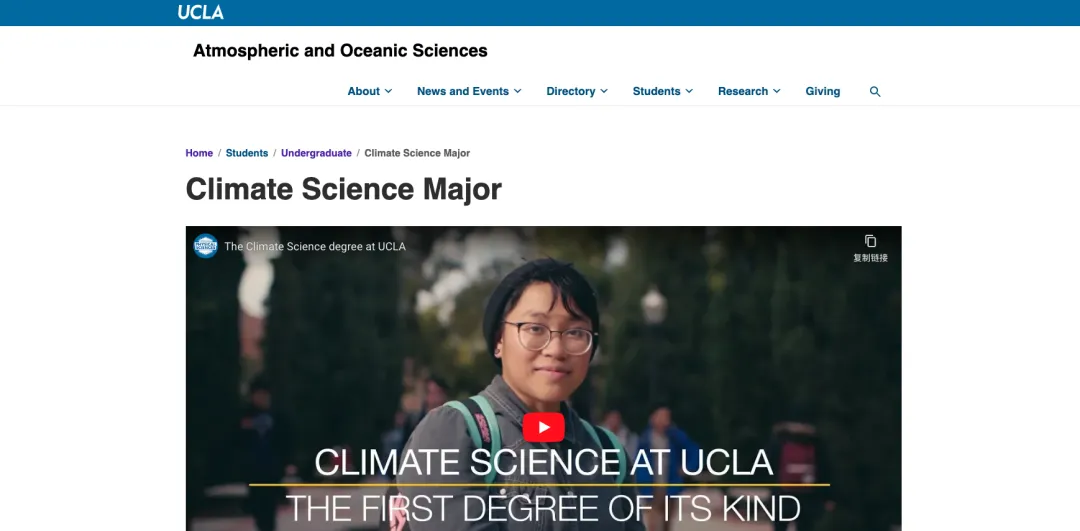The image size is (1080, 531).
Task: Click the copy link icon on the video
Action: pos(870,242)
